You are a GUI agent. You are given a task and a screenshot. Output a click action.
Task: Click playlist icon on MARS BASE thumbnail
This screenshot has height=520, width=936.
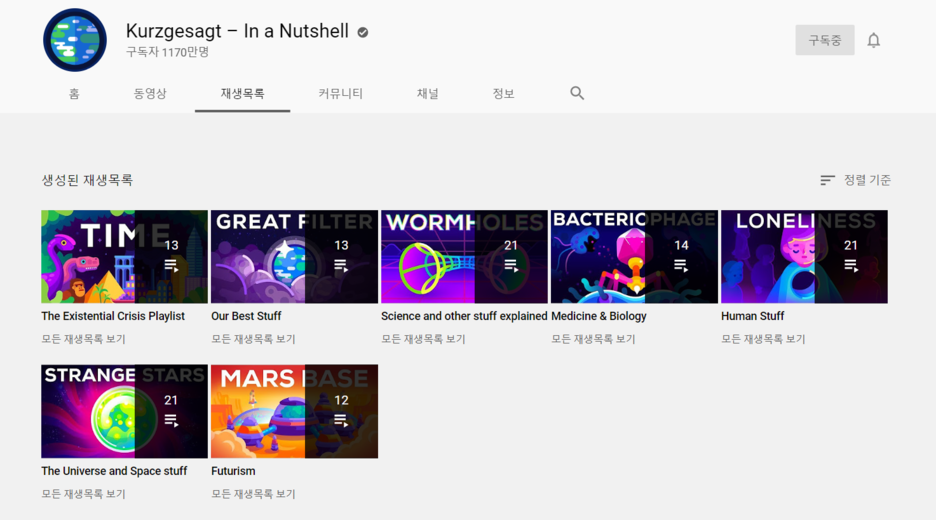click(x=341, y=421)
